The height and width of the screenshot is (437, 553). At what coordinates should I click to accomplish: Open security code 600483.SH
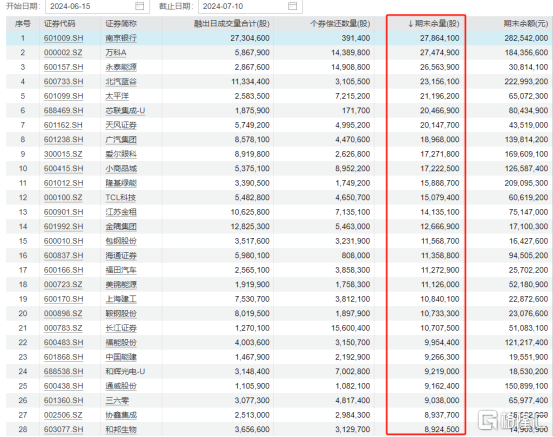tap(63, 342)
